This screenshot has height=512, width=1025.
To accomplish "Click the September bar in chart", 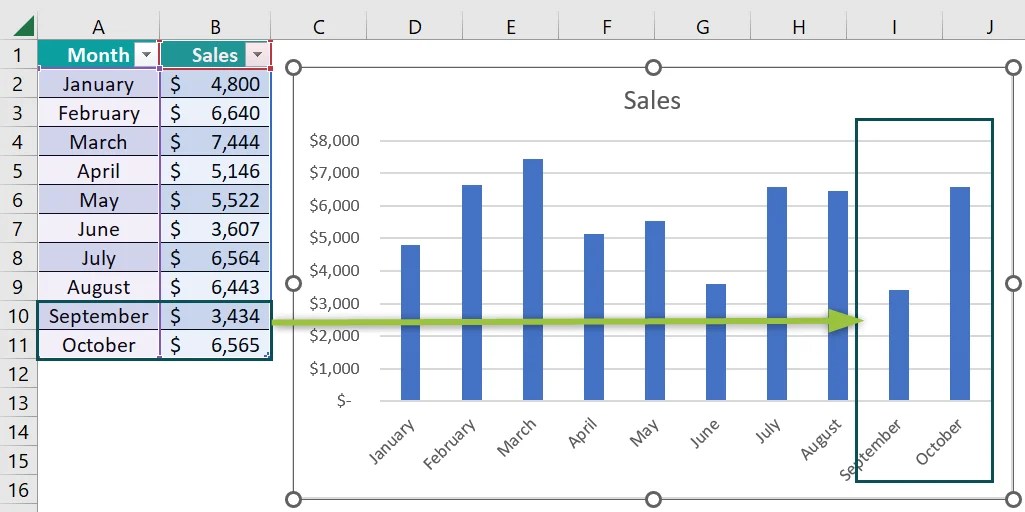I will pos(899,345).
